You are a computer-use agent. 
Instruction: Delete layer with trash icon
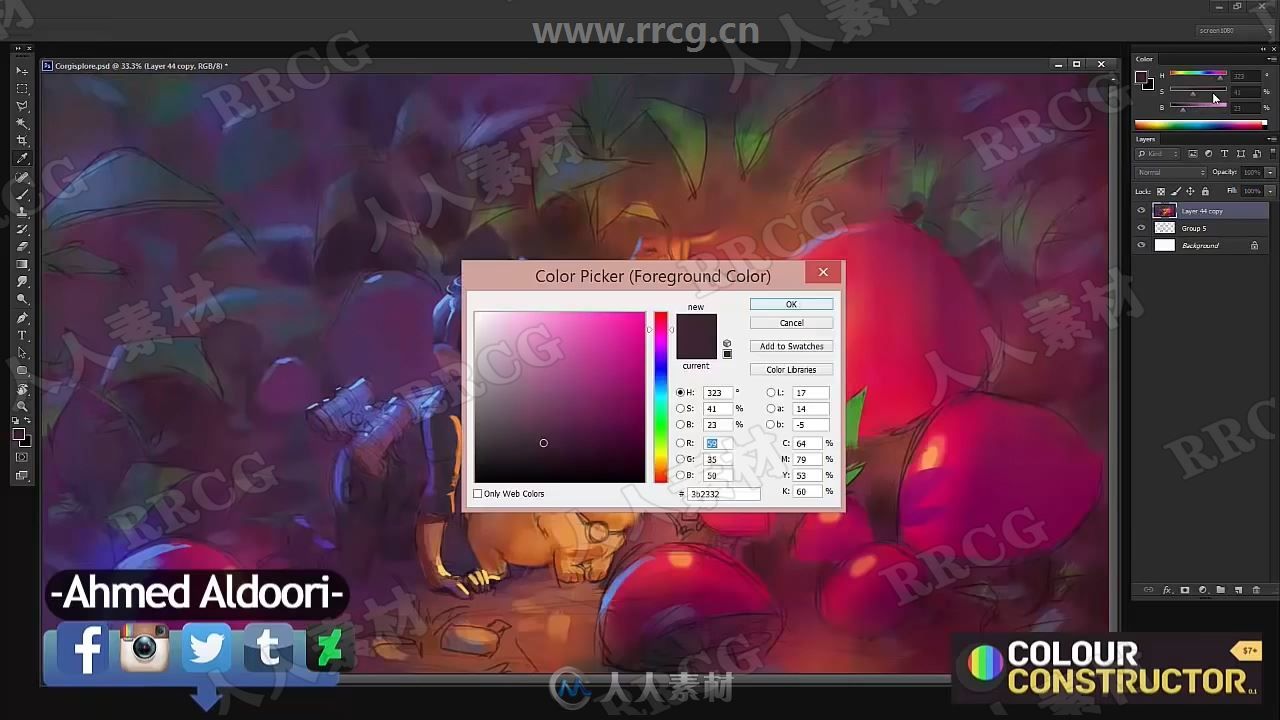tap(1256, 590)
